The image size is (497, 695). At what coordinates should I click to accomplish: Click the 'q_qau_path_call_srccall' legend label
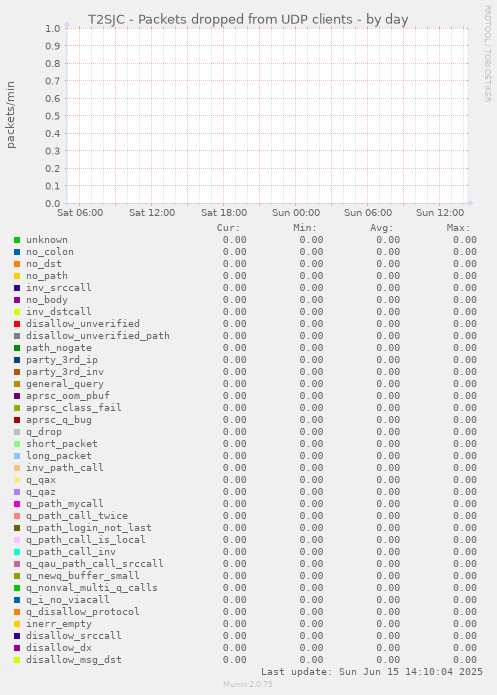[95, 564]
